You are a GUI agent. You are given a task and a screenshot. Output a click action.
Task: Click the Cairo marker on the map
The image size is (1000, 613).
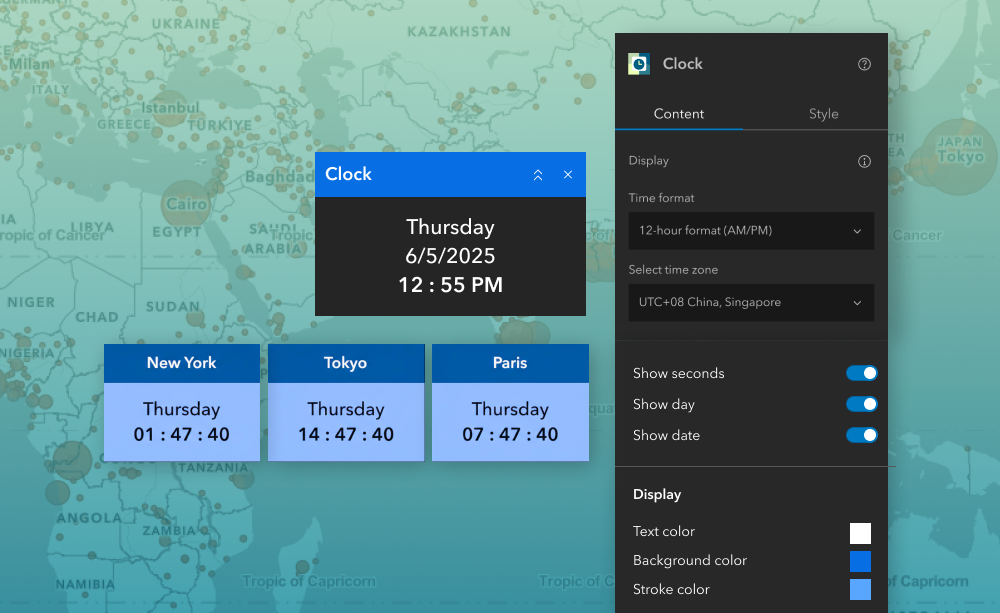[x=187, y=204]
